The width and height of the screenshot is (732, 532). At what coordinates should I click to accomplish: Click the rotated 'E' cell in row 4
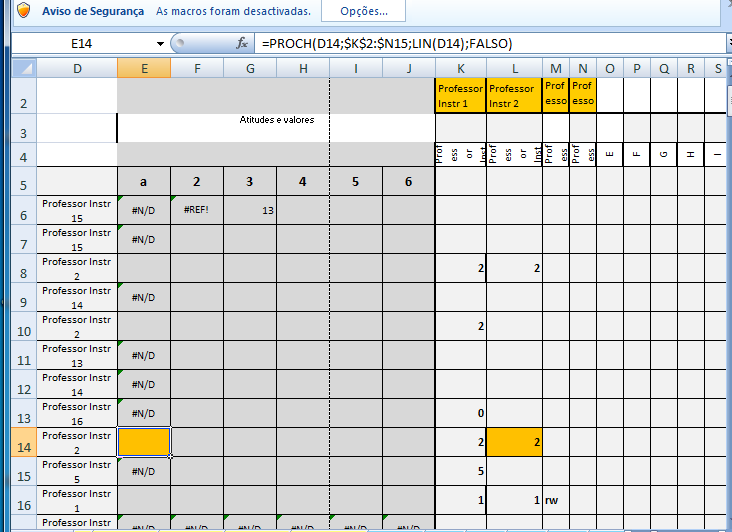[610, 154]
